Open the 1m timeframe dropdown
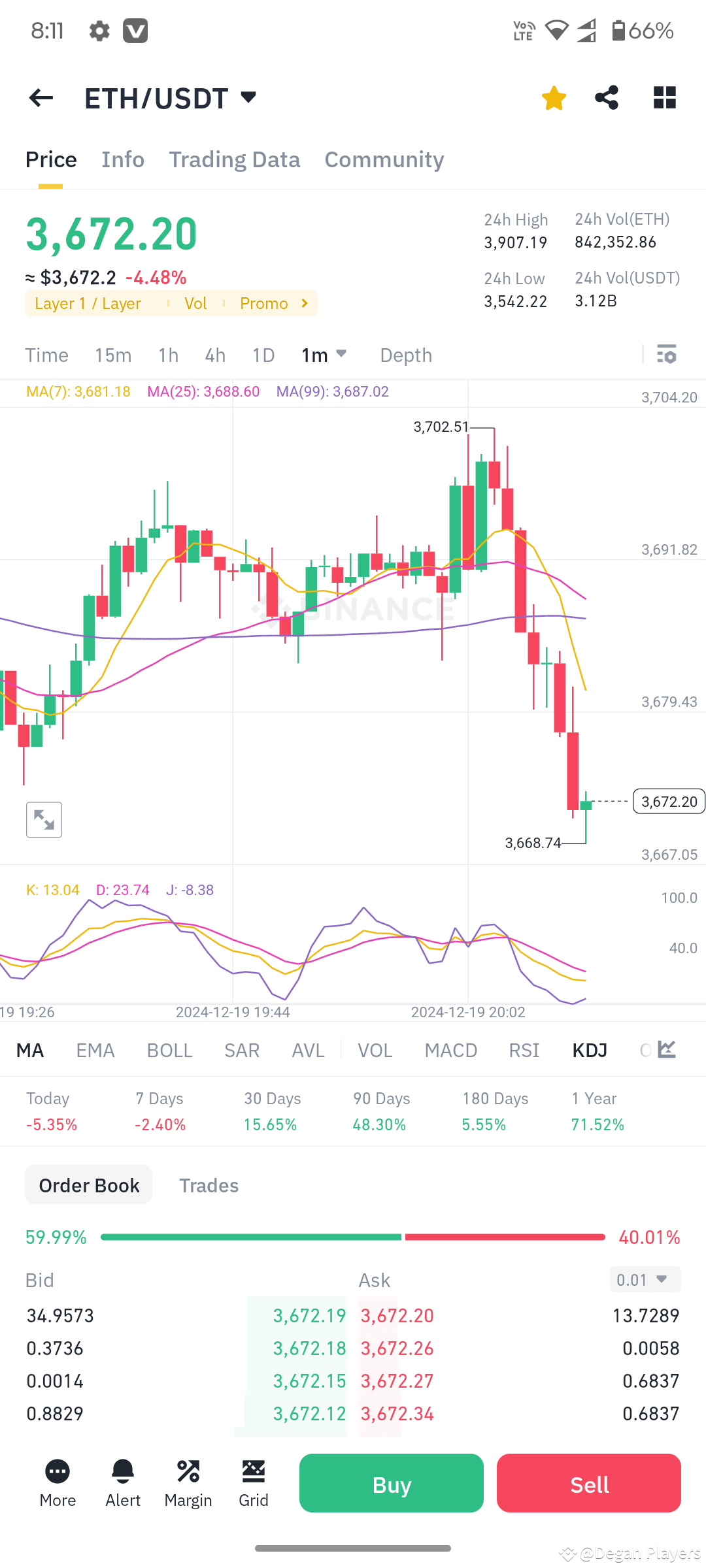This screenshot has height=1568, width=706. tap(323, 355)
